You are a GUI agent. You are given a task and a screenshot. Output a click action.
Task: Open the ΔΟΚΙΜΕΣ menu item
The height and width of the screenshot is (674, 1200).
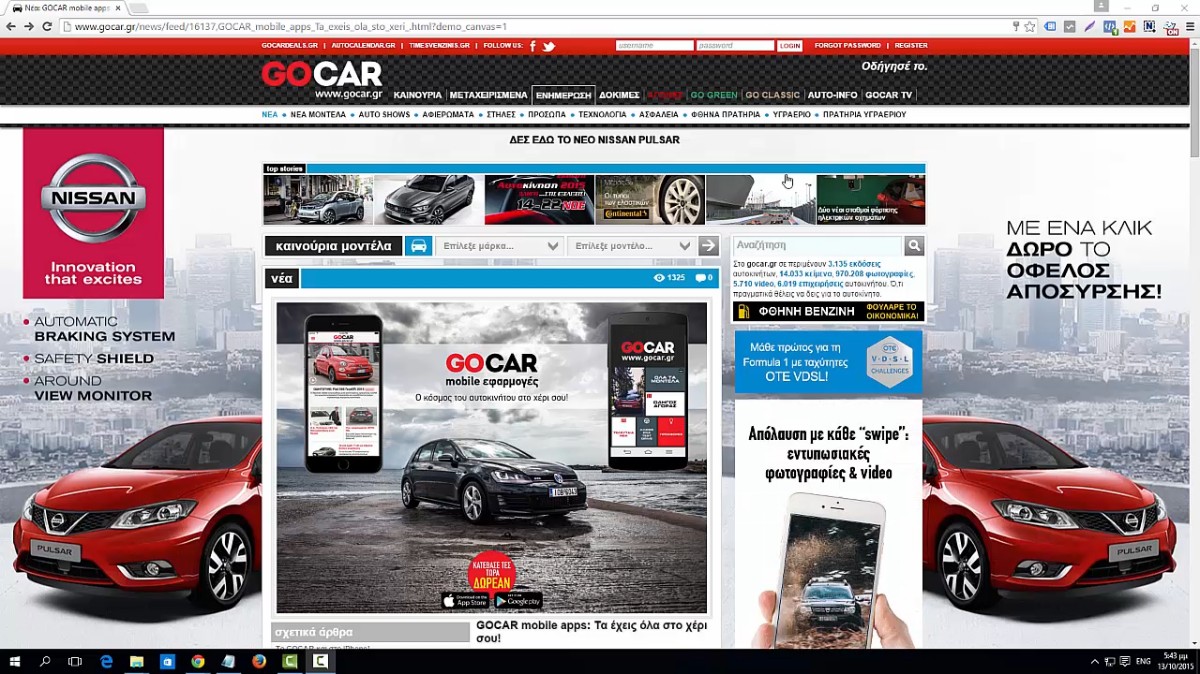click(619, 95)
